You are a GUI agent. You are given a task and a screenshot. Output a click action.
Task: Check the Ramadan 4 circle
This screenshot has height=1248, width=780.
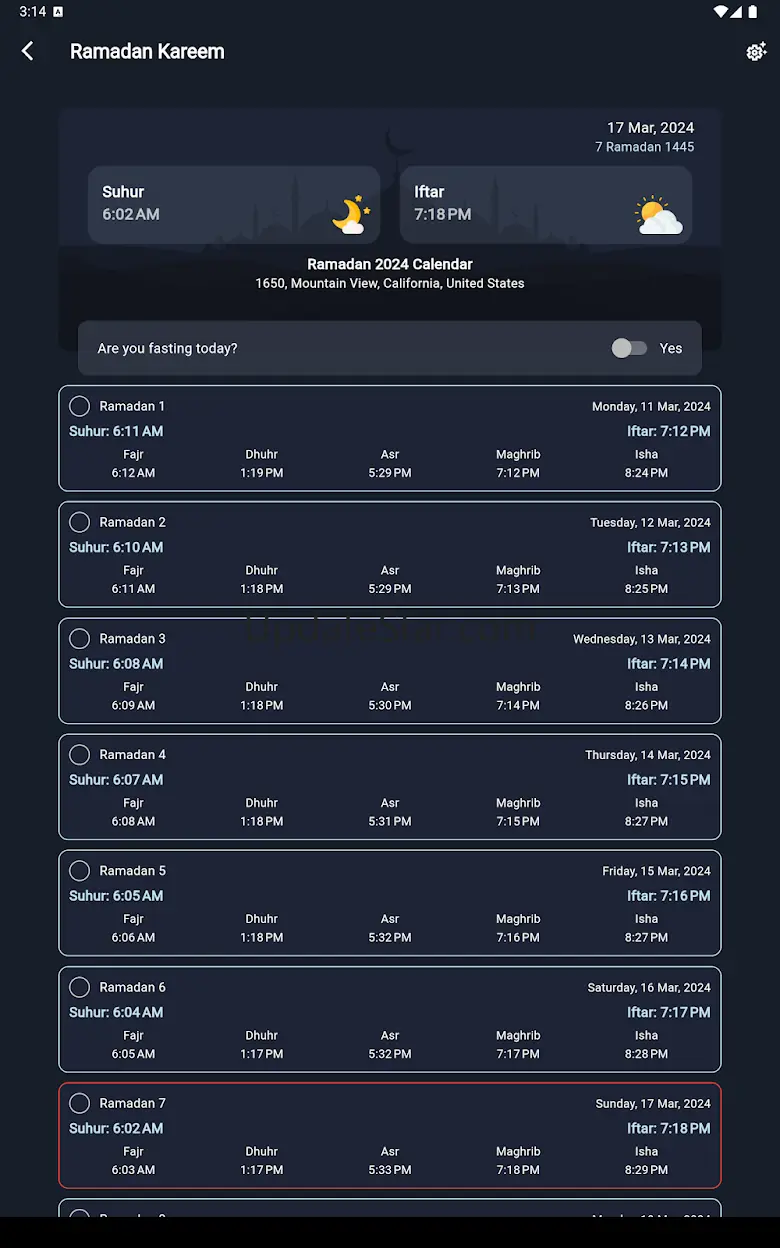(80, 754)
